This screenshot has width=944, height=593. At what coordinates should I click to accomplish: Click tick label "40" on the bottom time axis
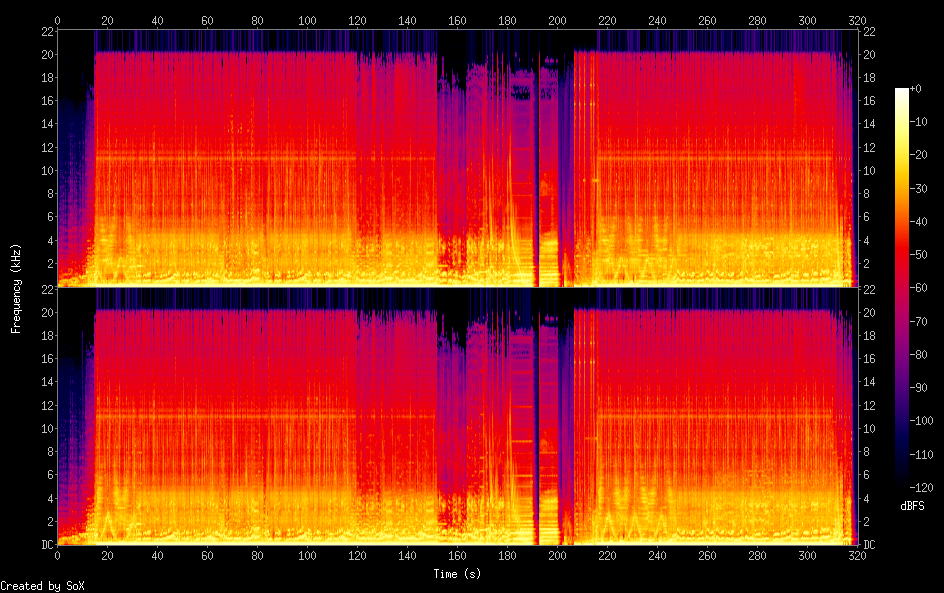[x=157, y=555]
